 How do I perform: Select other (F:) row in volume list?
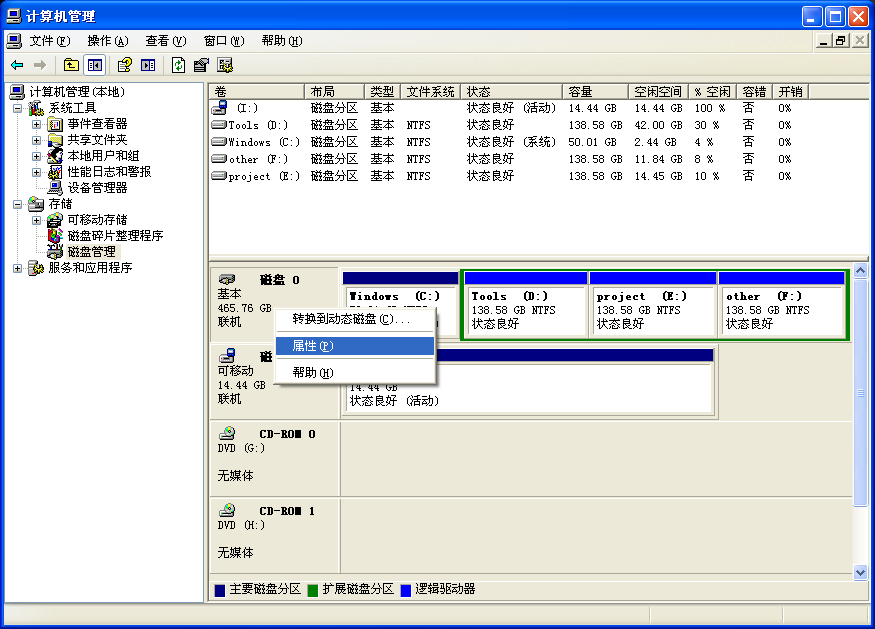[502, 159]
